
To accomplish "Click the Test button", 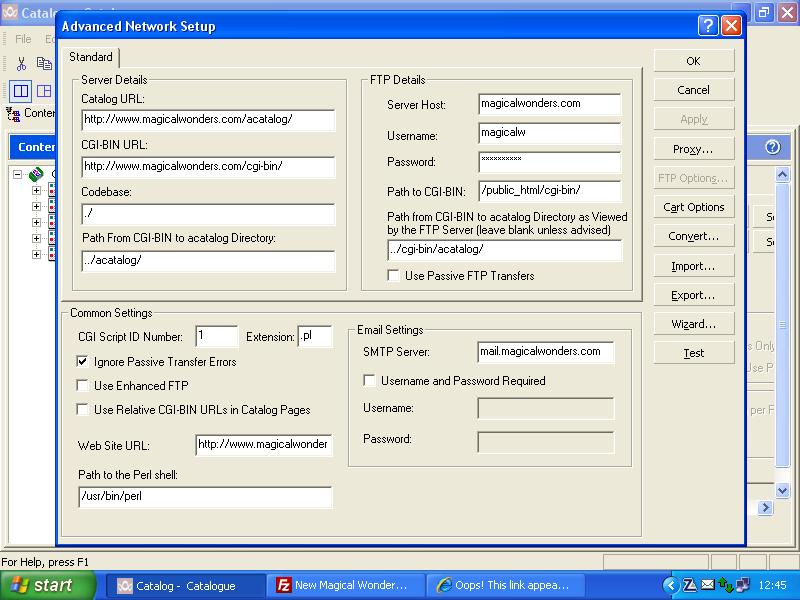I will pos(693,353).
